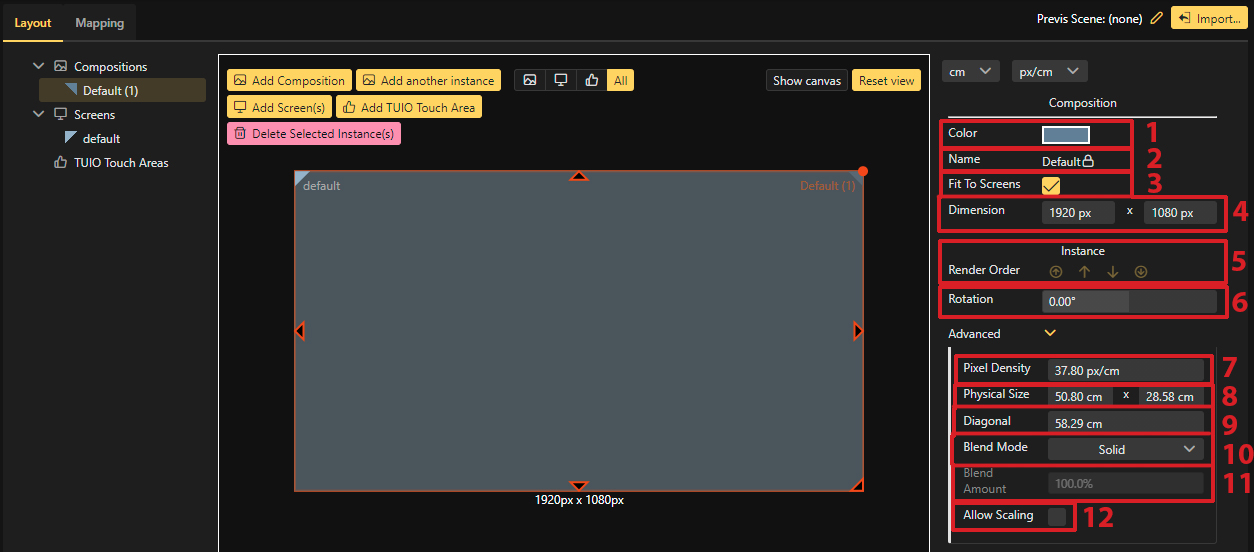The width and height of the screenshot is (1254, 552).
Task: Filter view to screens only icon
Action: [x=561, y=81]
